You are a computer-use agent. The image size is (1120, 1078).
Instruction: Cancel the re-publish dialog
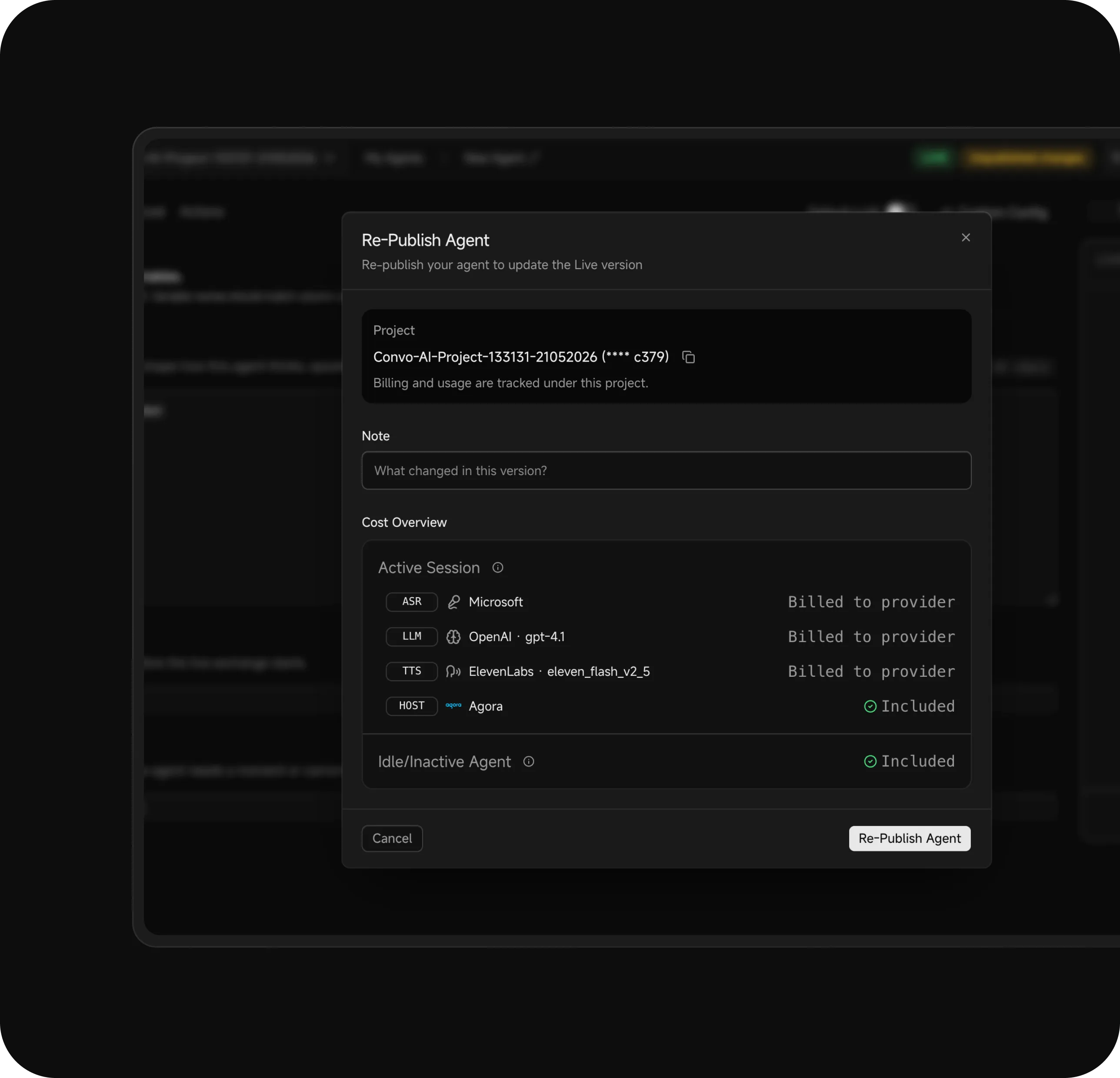tap(392, 838)
